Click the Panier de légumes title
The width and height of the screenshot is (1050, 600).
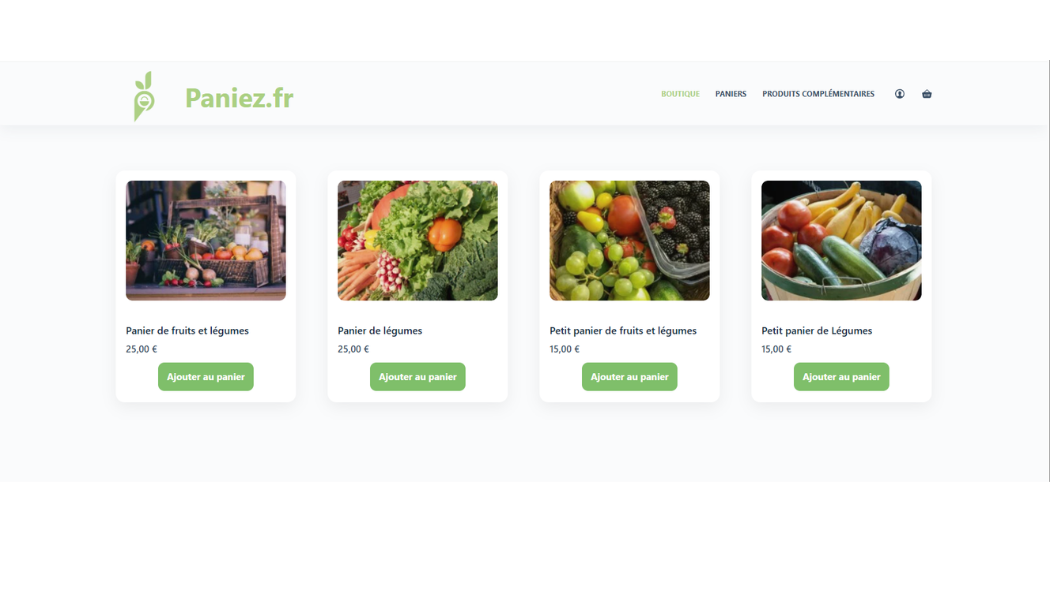tap(380, 331)
